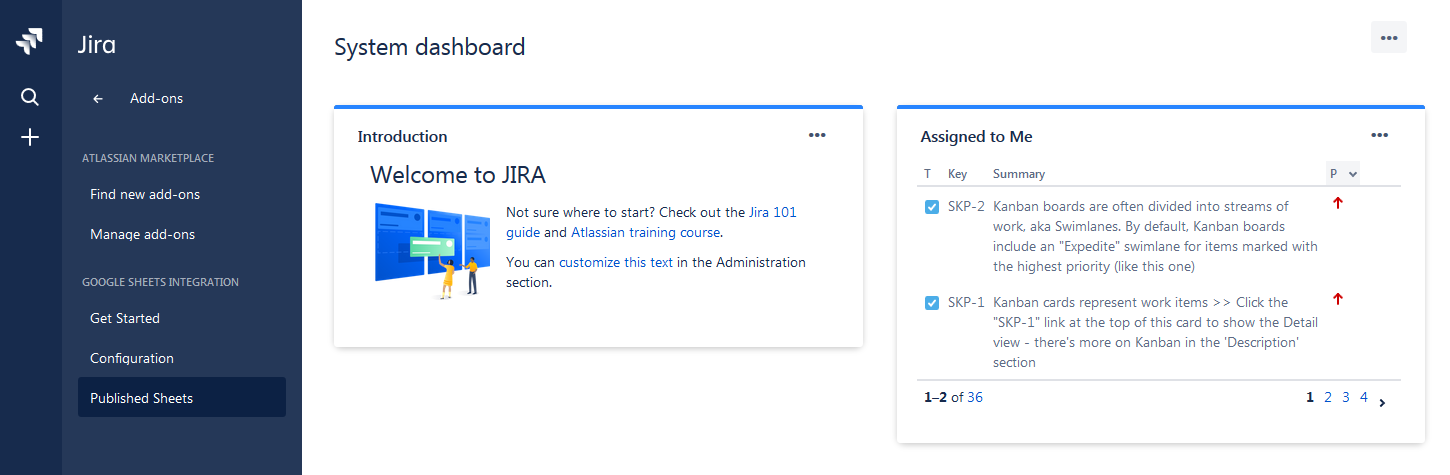Image resolution: width=1450 pixels, height=475 pixels.
Task: Jump to page 3 of results
Action: tap(1346, 397)
